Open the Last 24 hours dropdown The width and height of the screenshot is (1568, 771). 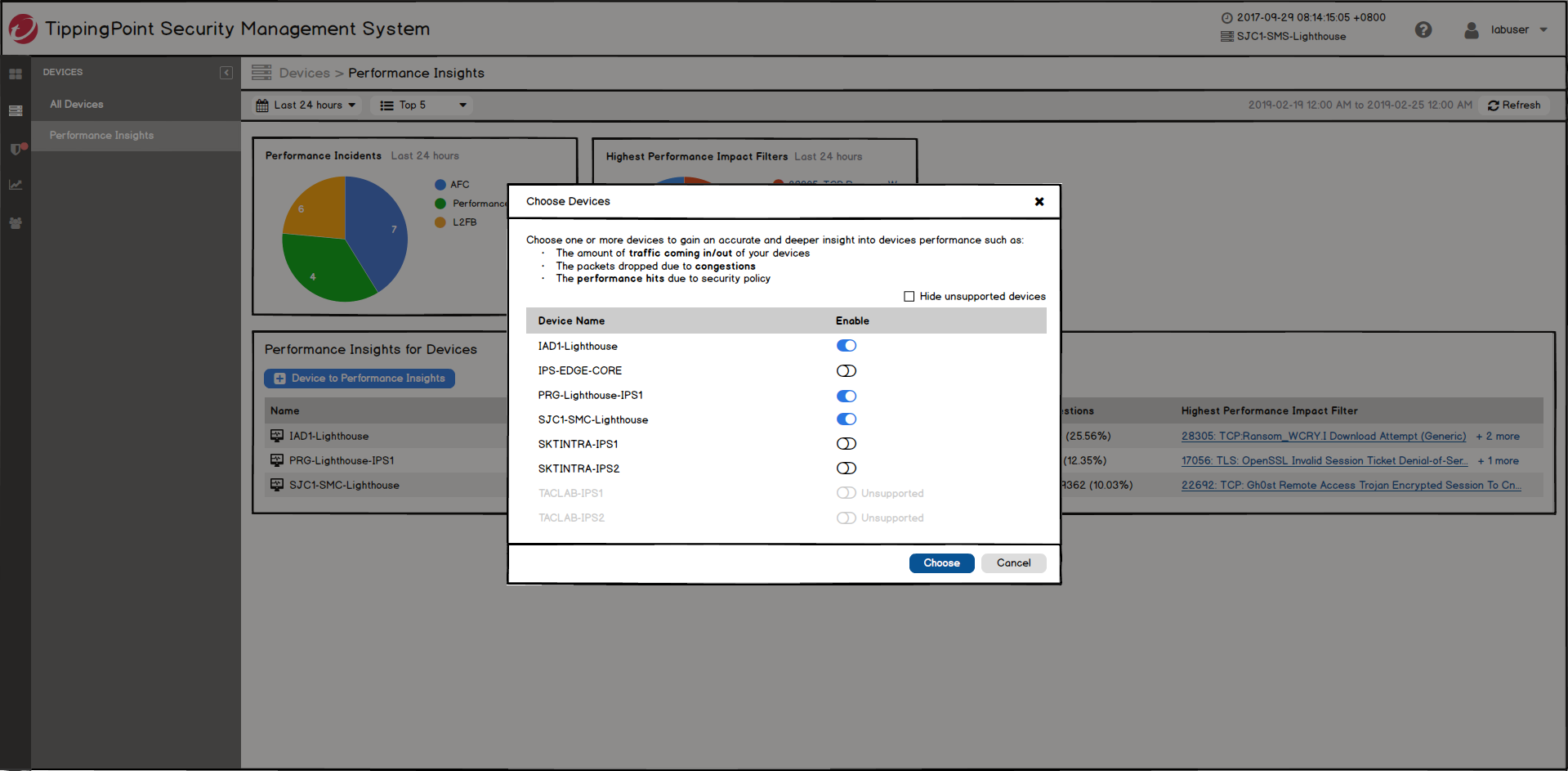pos(306,105)
